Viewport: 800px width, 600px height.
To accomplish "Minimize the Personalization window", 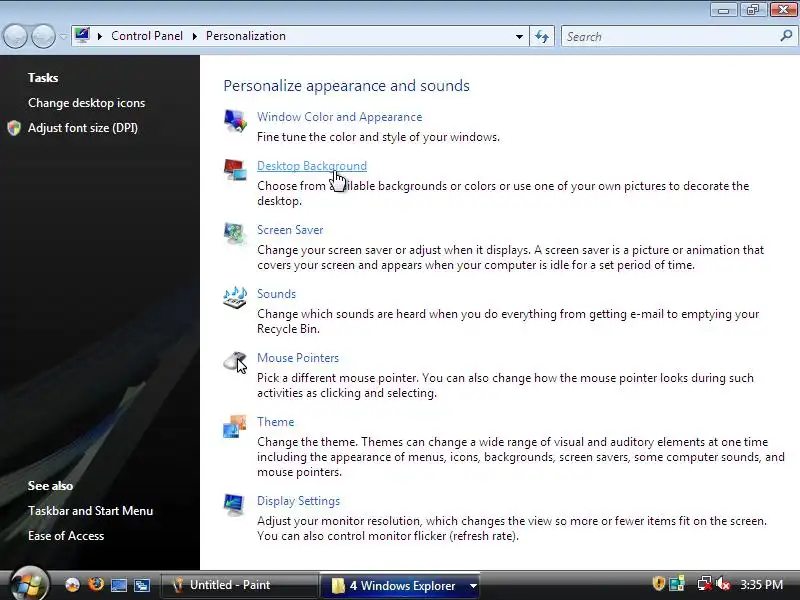I will pos(724,10).
